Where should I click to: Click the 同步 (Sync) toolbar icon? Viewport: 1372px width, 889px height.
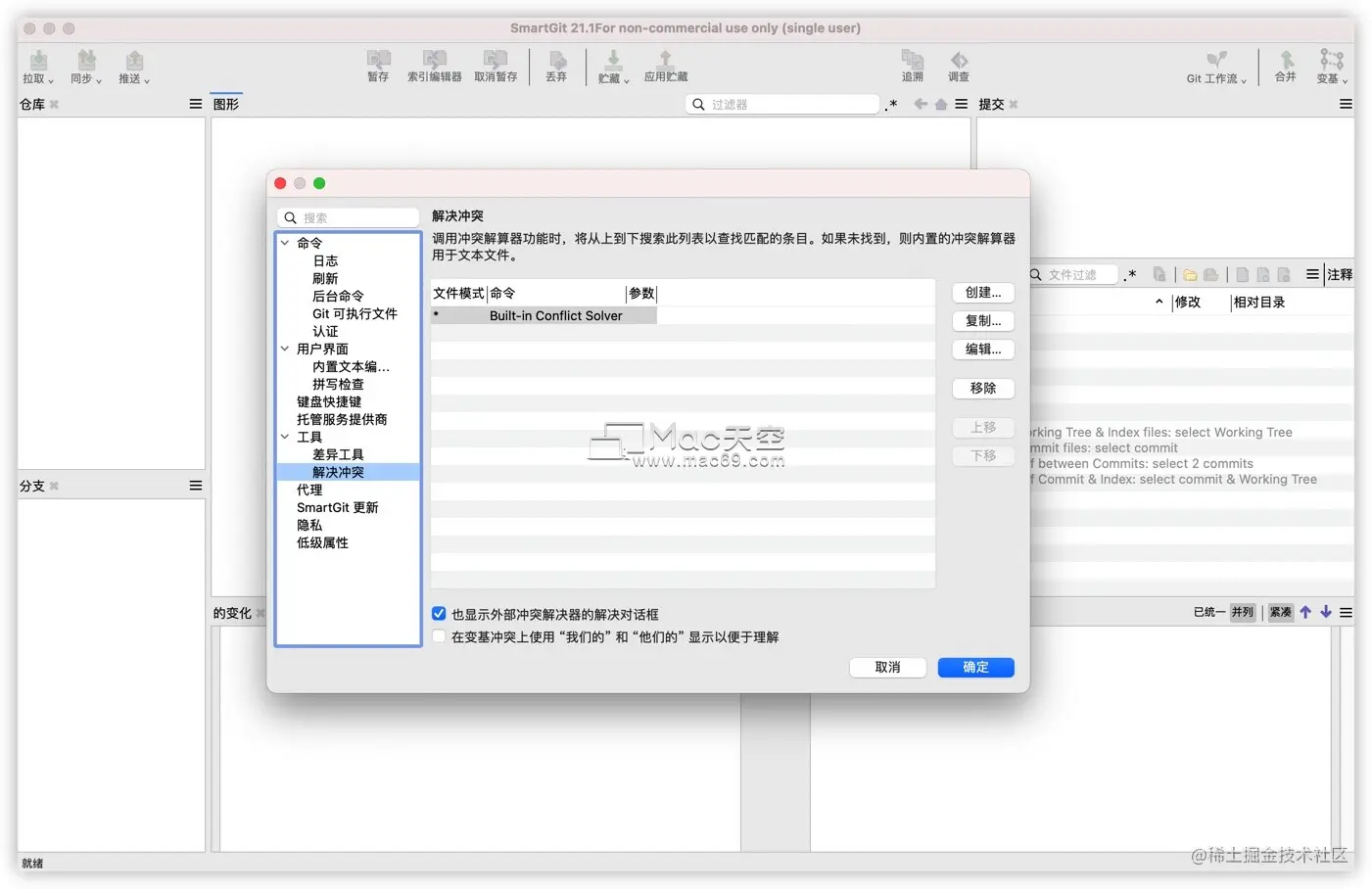(x=86, y=61)
